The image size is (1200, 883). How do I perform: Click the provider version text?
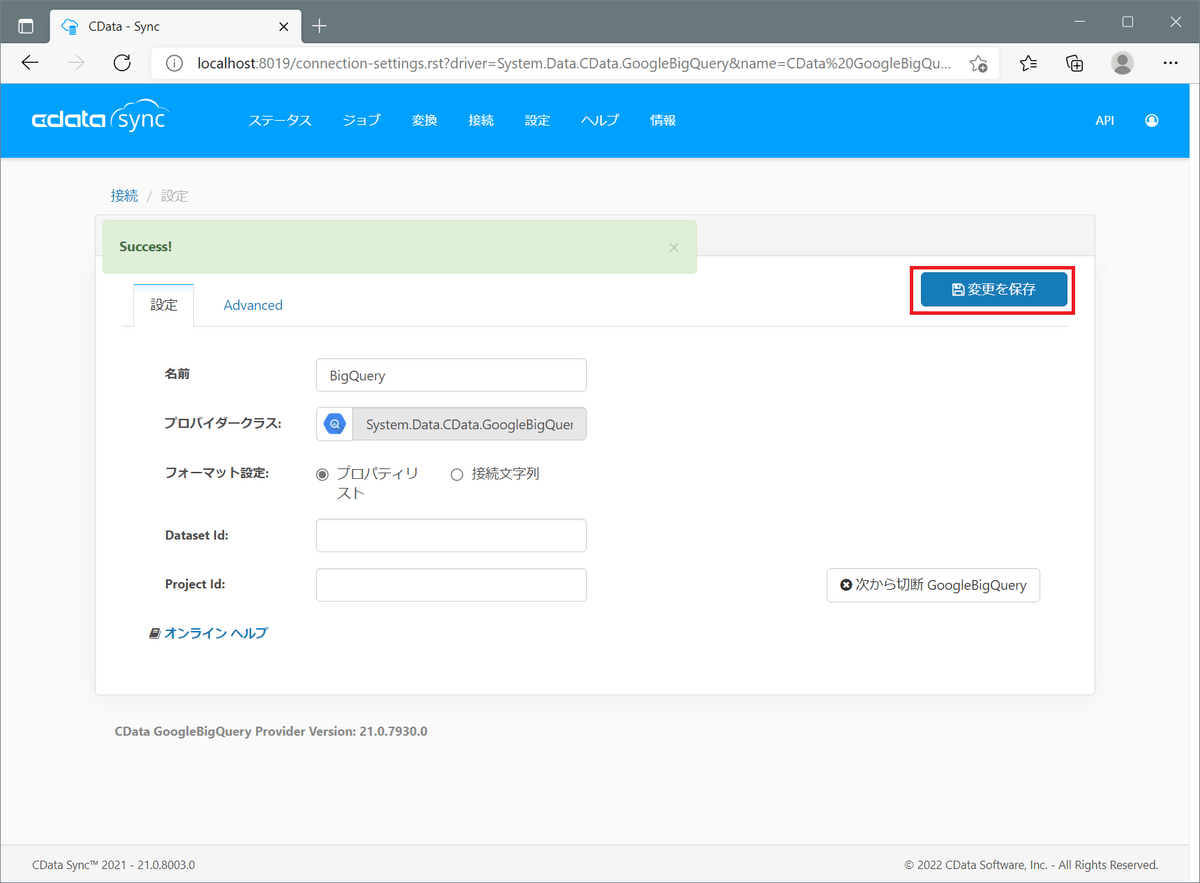click(x=271, y=731)
